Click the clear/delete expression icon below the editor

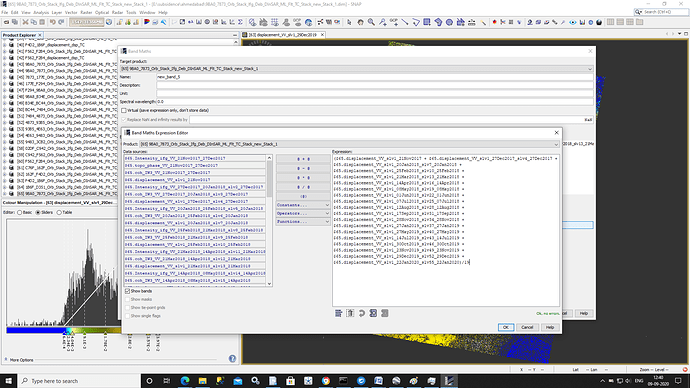(350, 313)
